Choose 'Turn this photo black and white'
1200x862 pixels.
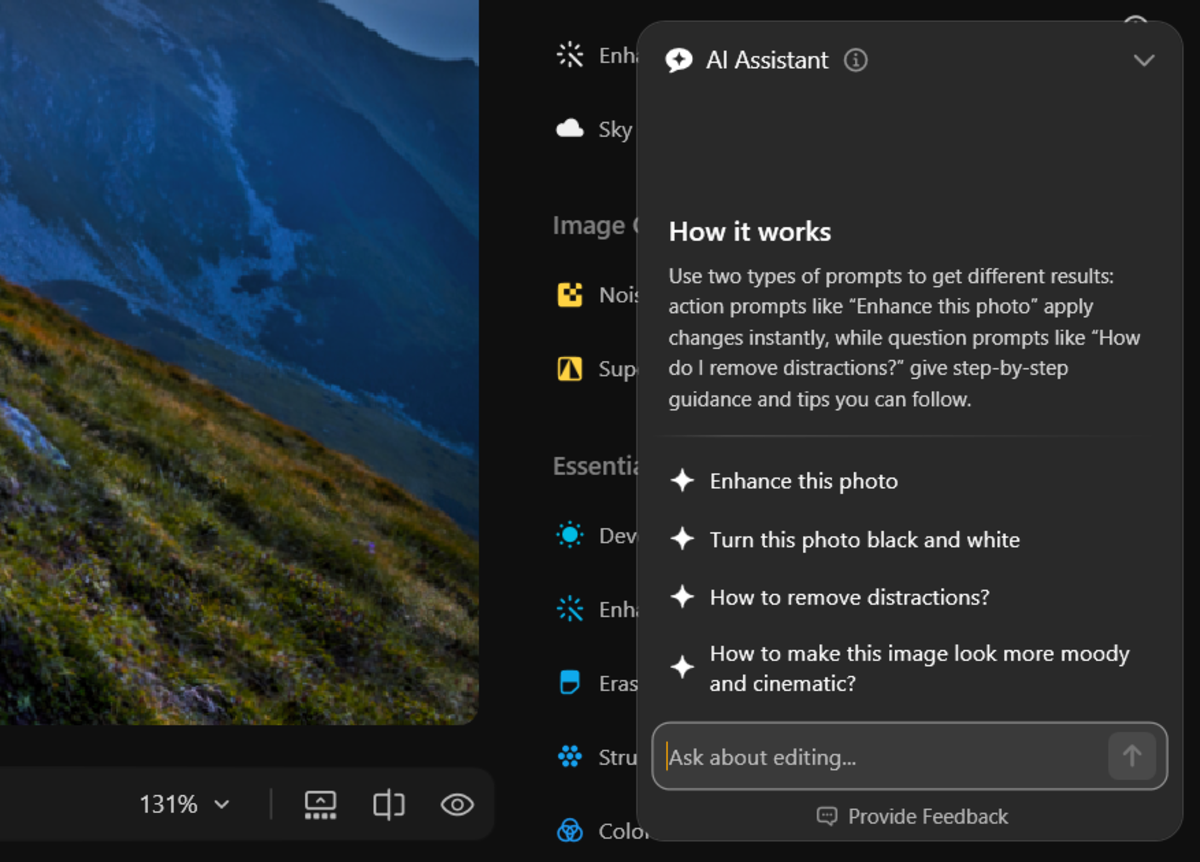(845, 540)
